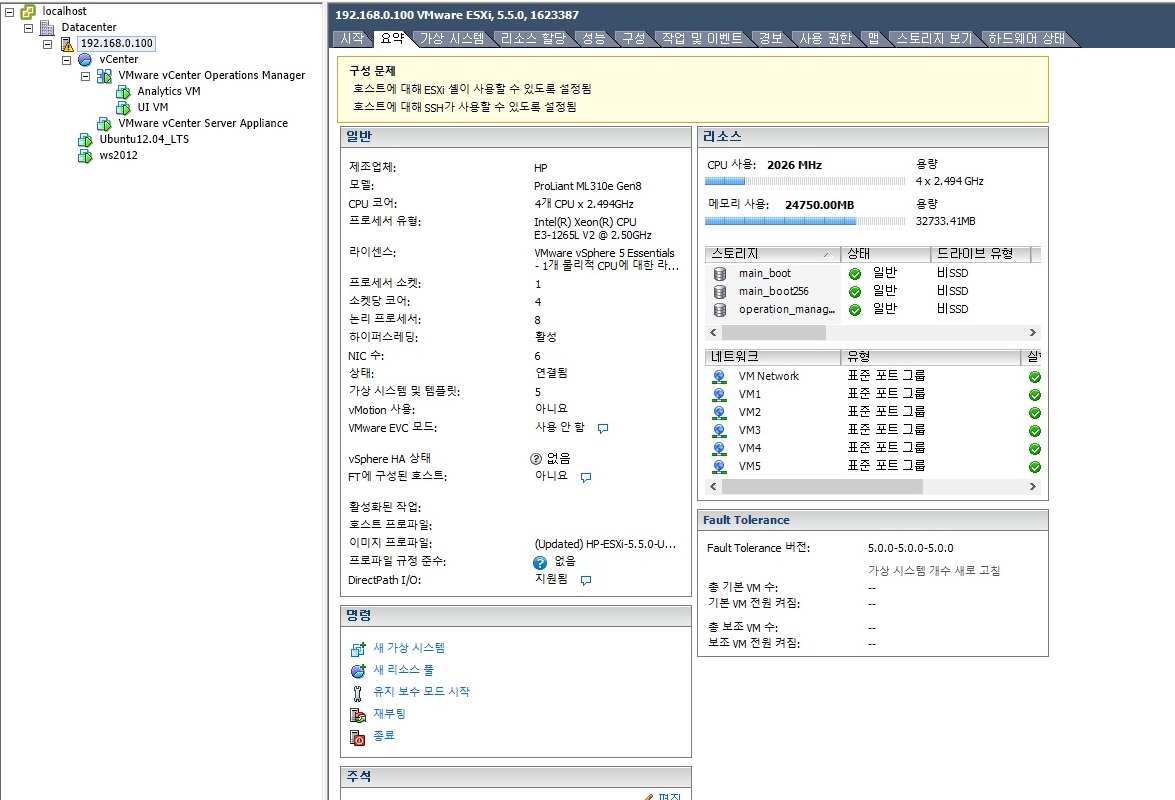Image resolution: width=1175 pixels, height=800 pixels.
Task: Click the 종료 link
Action: tap(384, 736)
